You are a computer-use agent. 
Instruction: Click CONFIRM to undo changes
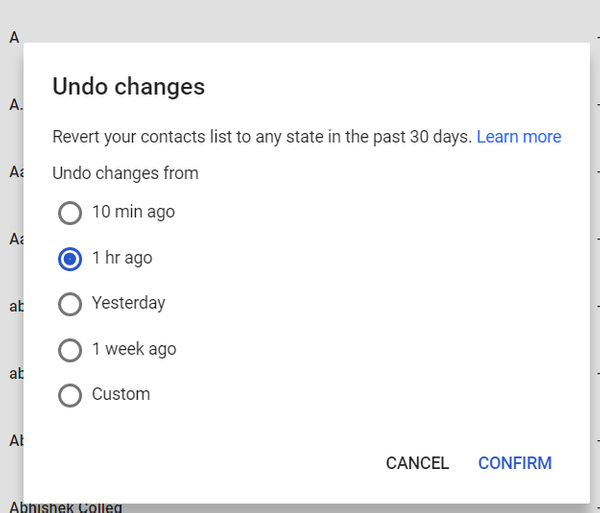[x=514, y=463]
